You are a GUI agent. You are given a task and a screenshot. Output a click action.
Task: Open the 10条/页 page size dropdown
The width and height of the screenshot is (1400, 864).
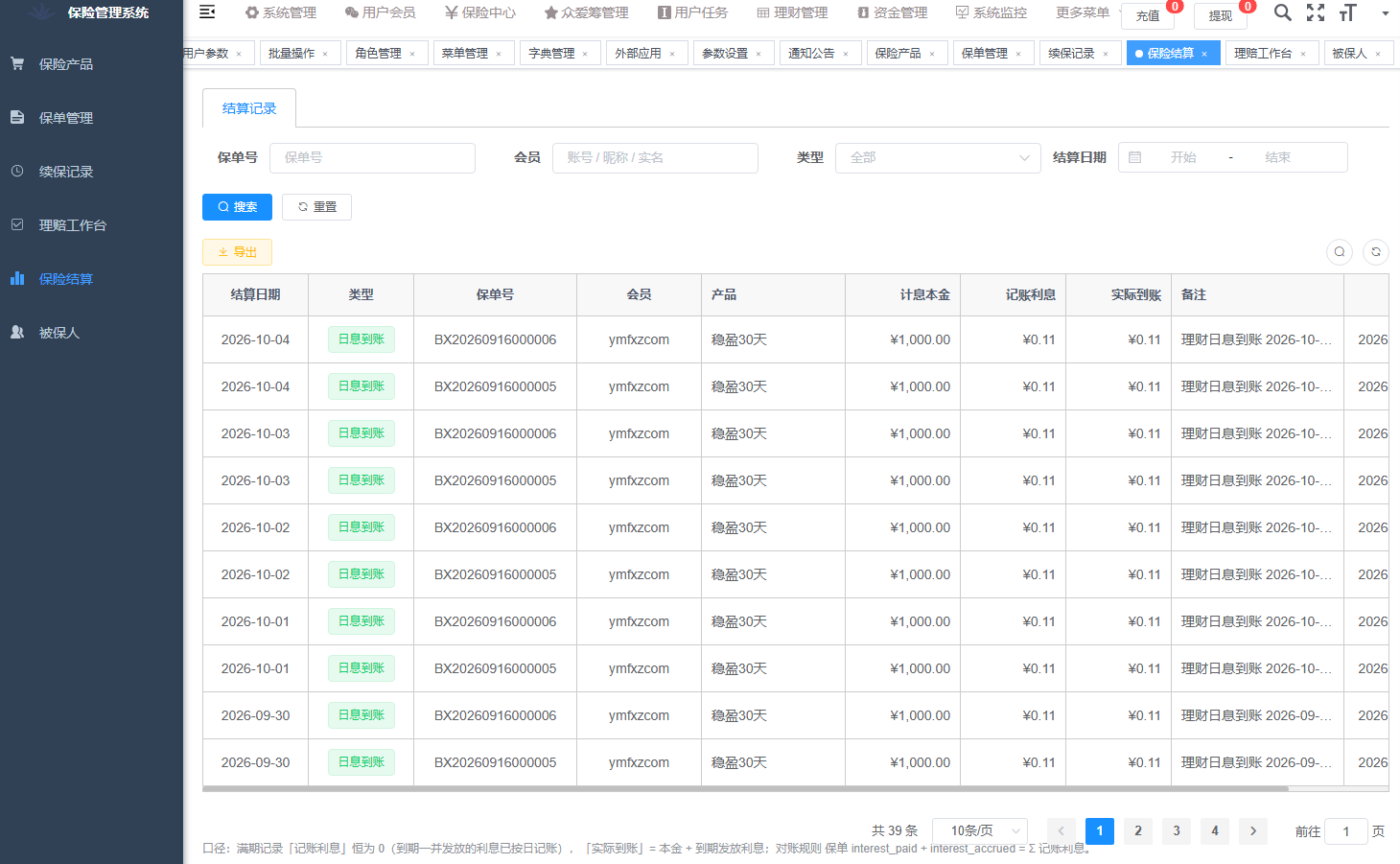tap(980, 831)
